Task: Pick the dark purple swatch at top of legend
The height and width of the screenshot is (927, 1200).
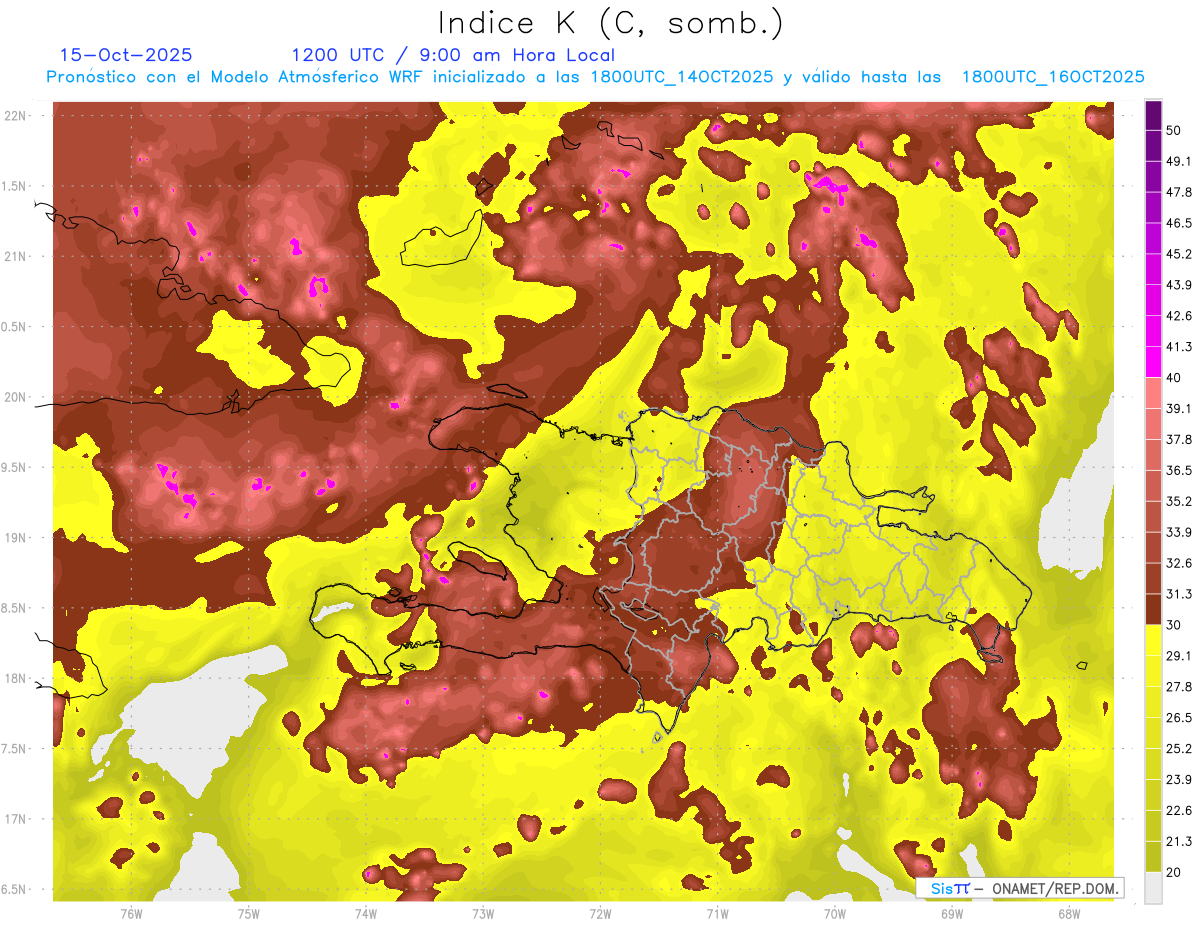Action: click(x=1153, y=116)
